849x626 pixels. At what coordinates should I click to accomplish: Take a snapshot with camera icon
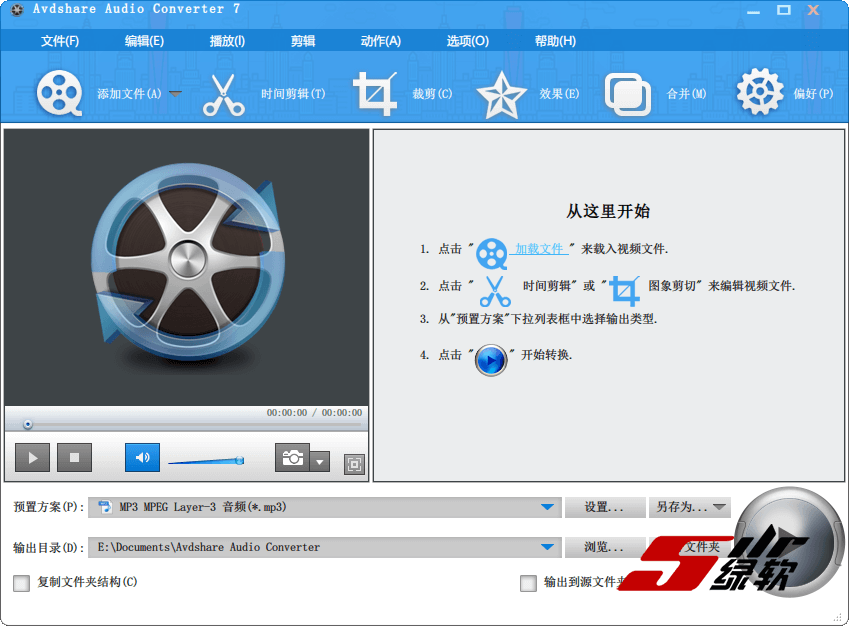(x=292, y=458)
